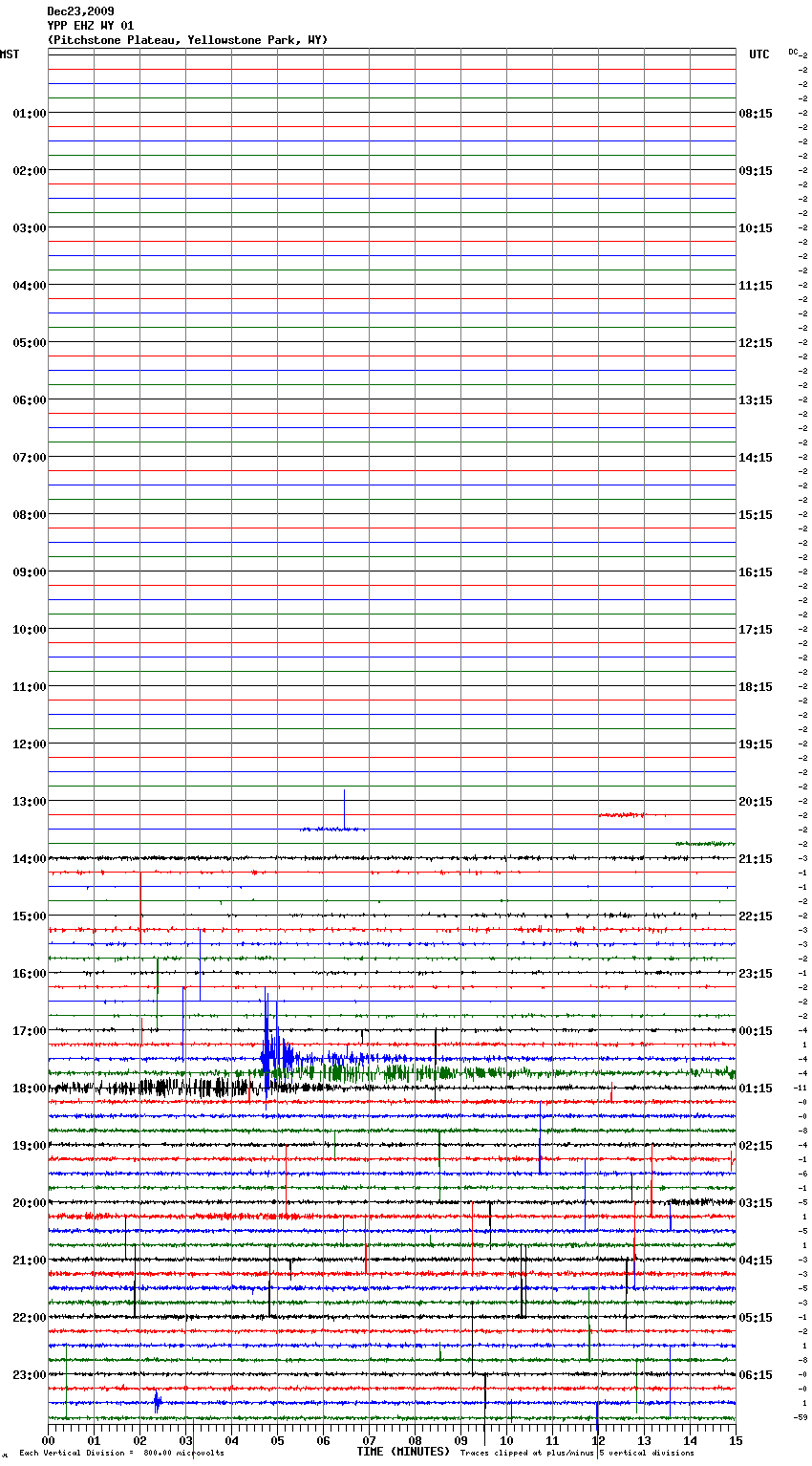Viewport: 812px width, 1466px height.
Task: Select the 10:00 MST time label
Action: click(30, 630)
